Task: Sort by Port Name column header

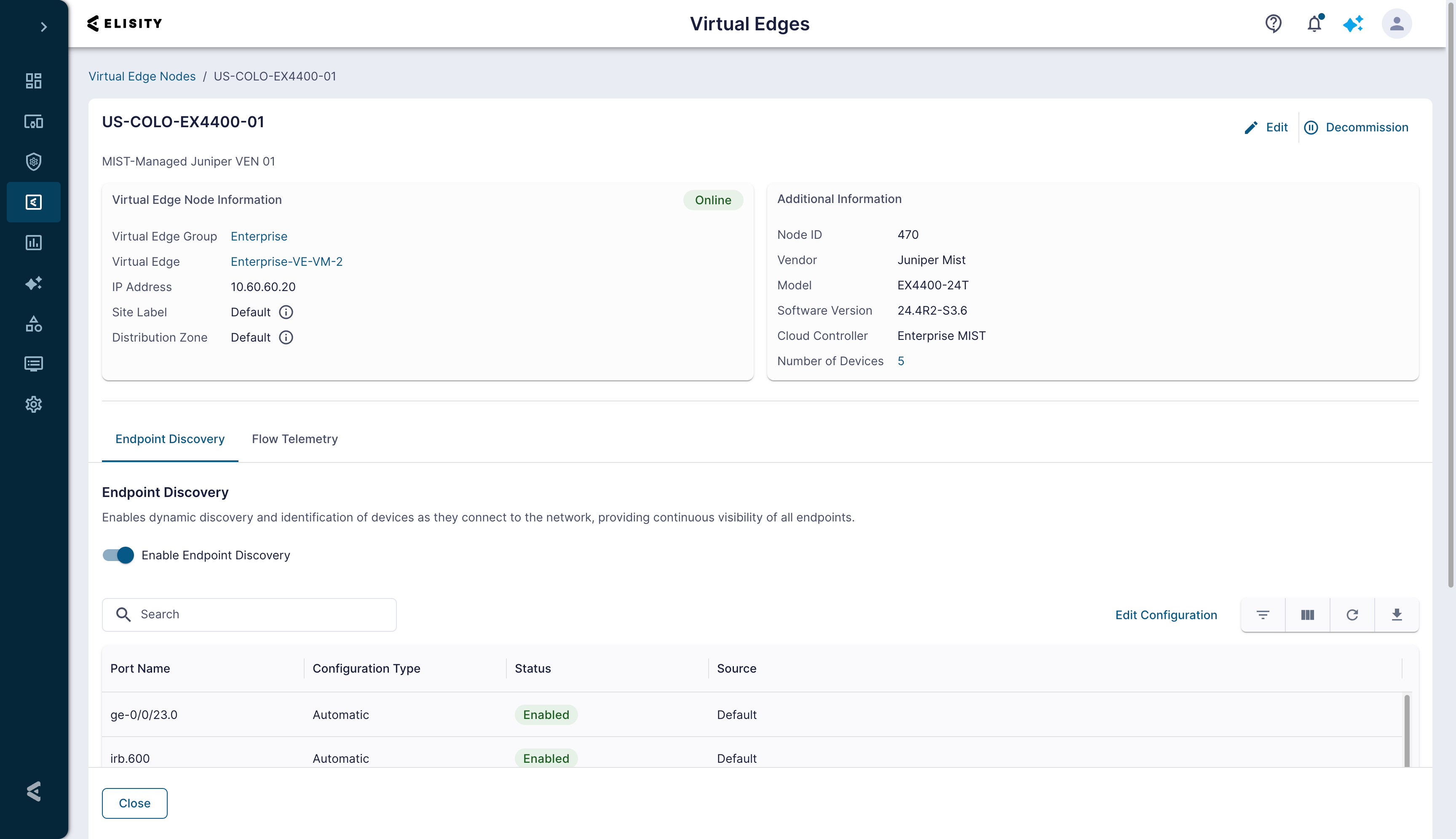Action: tap(140, 668)
